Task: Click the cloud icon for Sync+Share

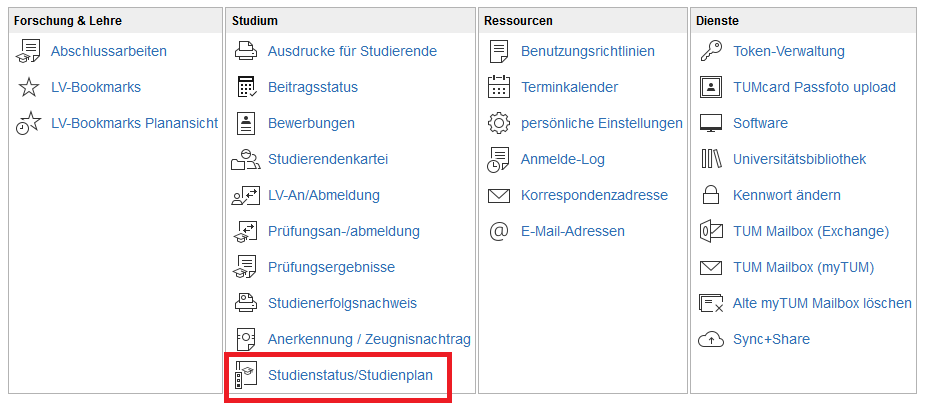Action: click(x=711, y=339)
